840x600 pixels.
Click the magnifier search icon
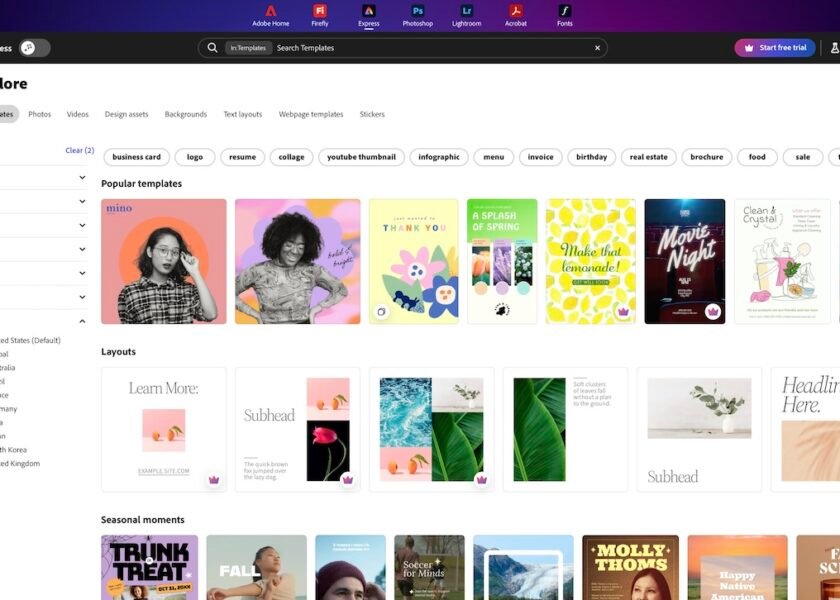click(212, 48)
